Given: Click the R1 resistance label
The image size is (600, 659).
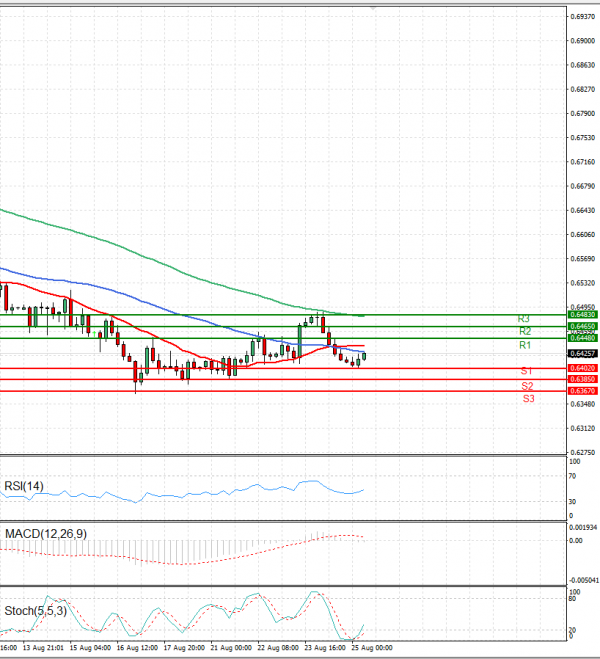Looking at the screenshot, I should (x=525, y=345).
